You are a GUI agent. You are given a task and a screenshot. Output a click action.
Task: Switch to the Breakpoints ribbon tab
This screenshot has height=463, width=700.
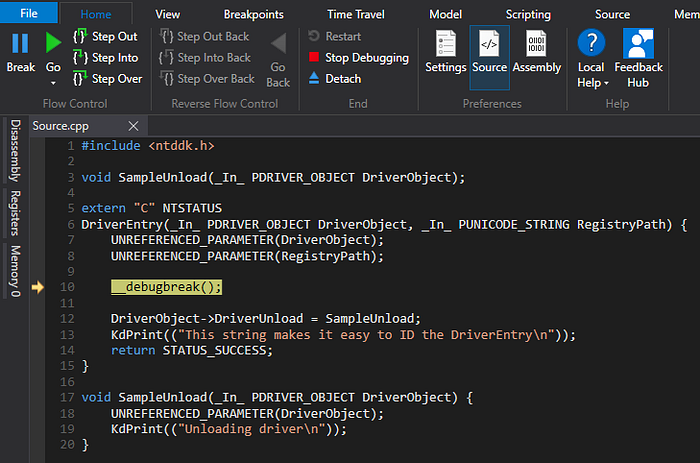[x=253, y=14]
